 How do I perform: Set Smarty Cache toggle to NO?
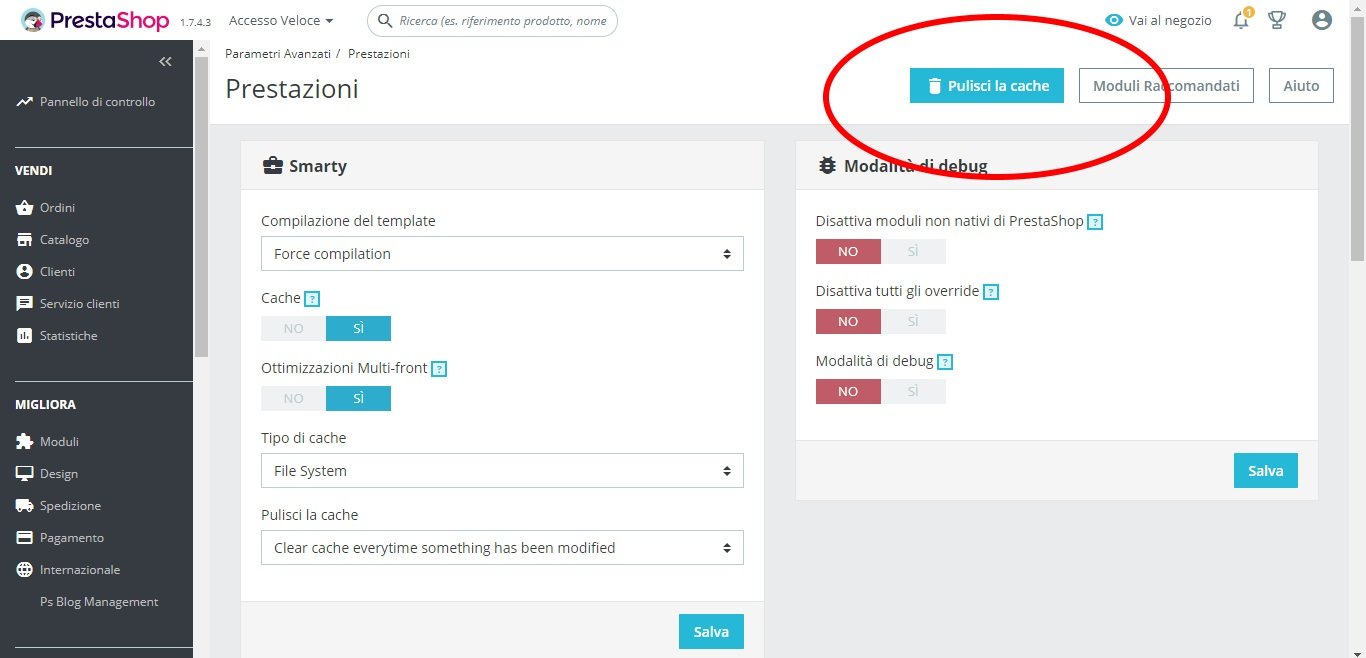(293, 329)
